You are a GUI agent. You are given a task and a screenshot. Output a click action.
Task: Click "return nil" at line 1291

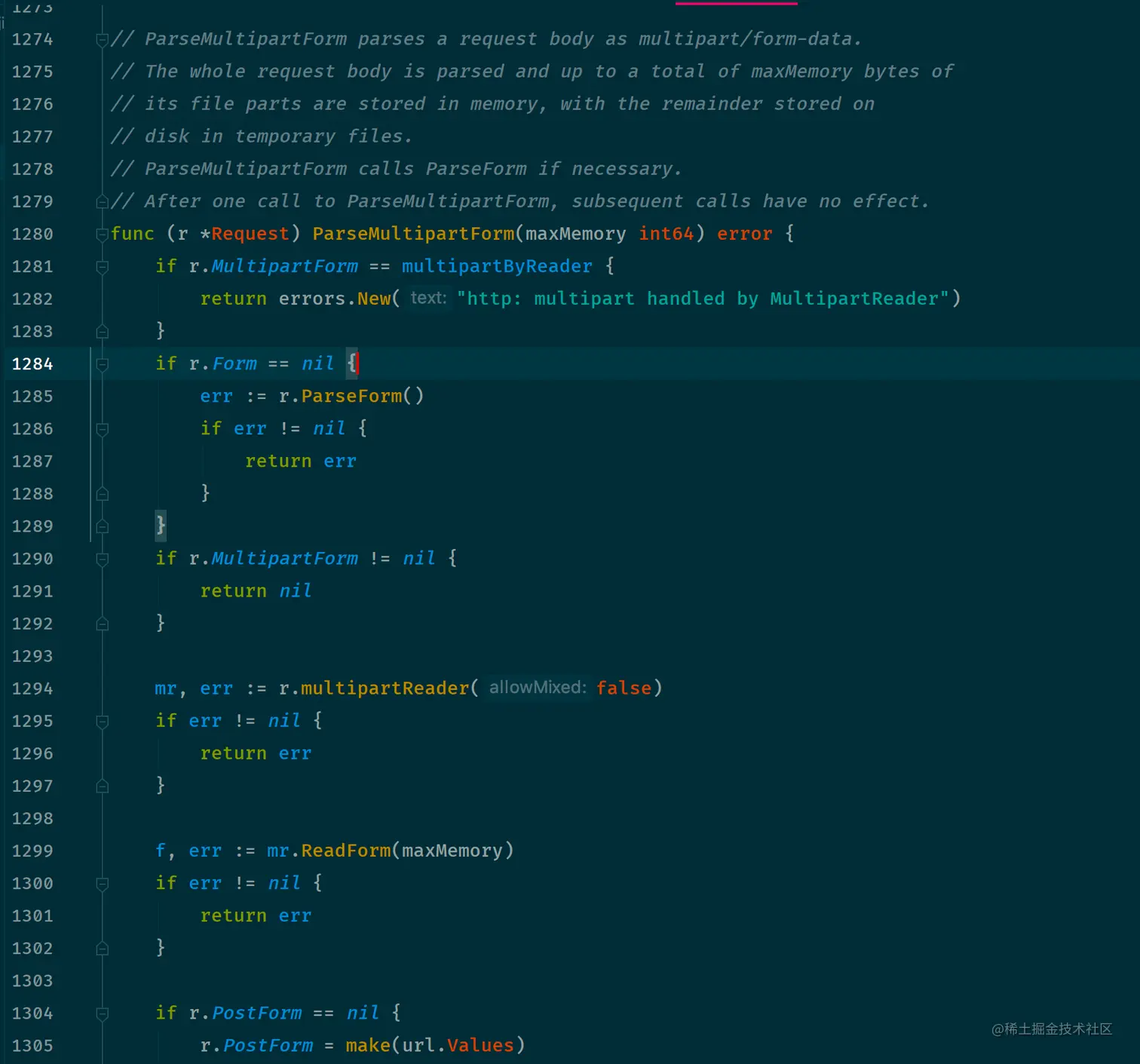256,590
